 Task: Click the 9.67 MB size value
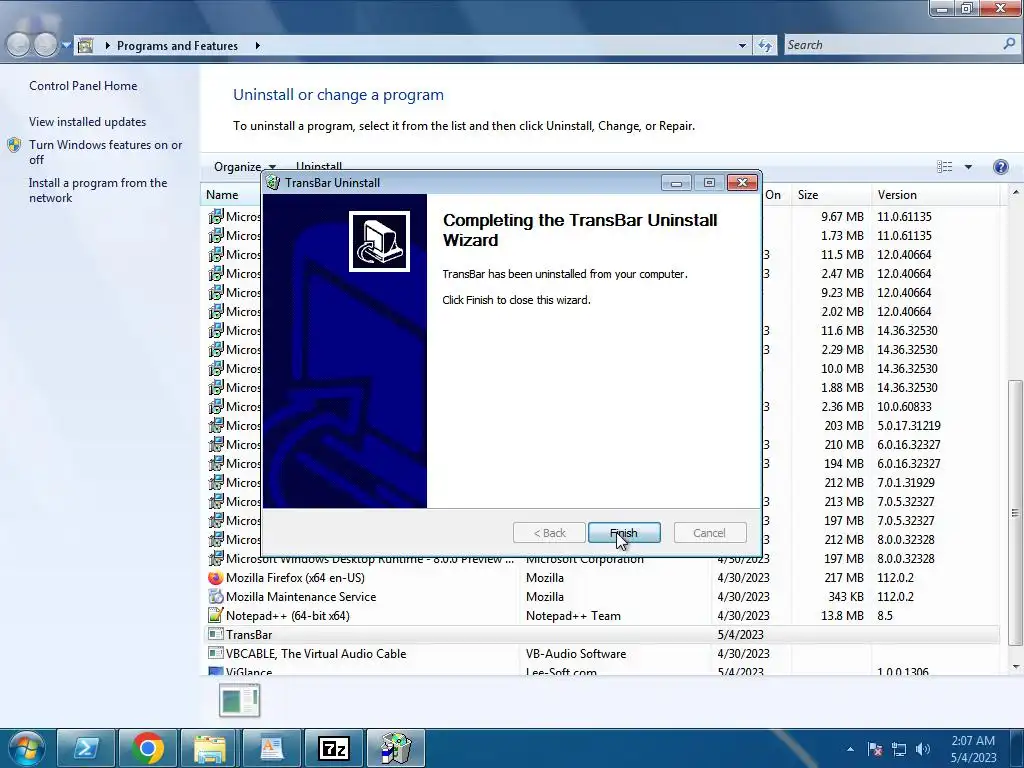(x=842, y=216)
